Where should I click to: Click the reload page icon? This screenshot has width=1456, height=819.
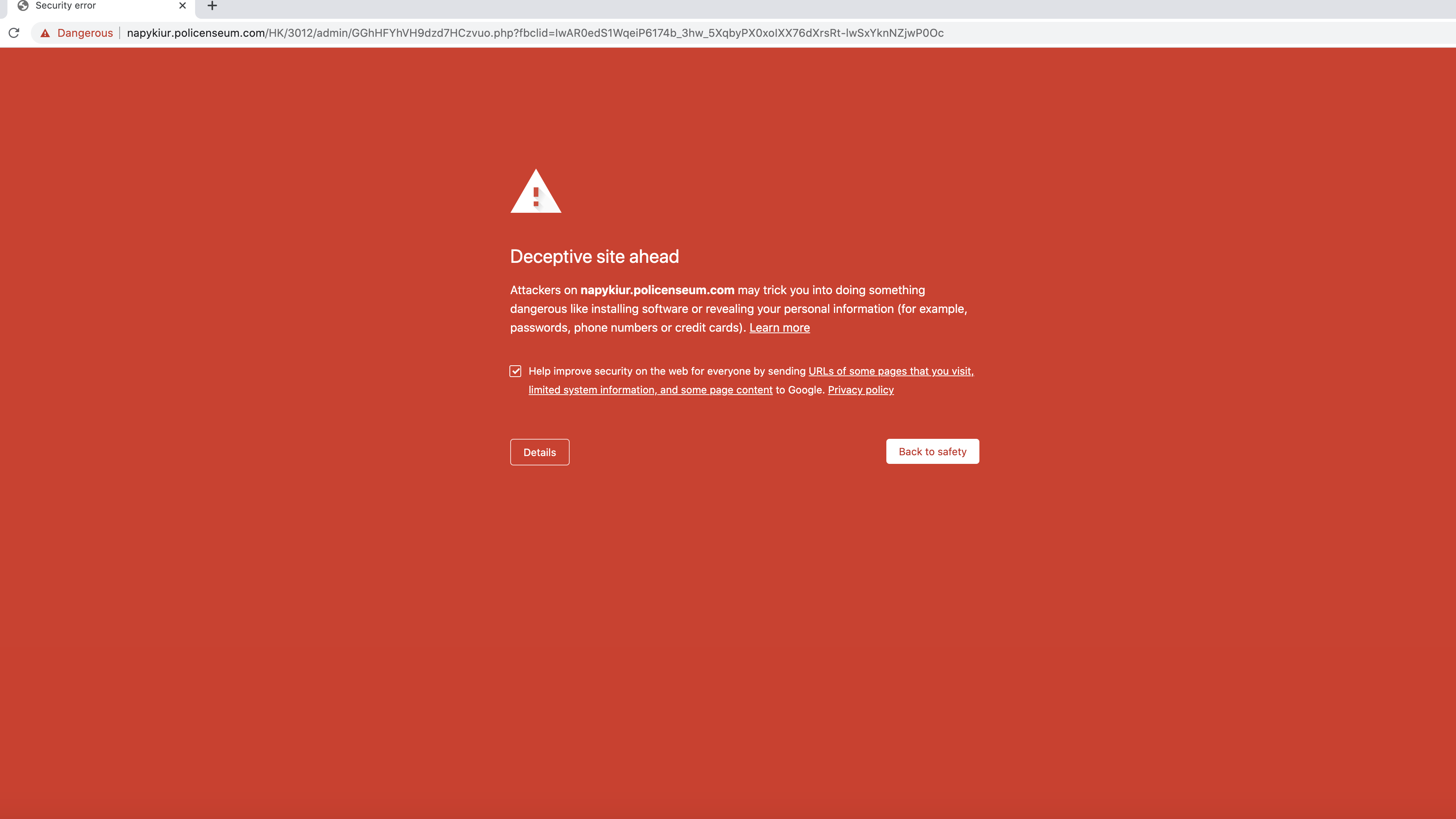[x=14, y=32]
